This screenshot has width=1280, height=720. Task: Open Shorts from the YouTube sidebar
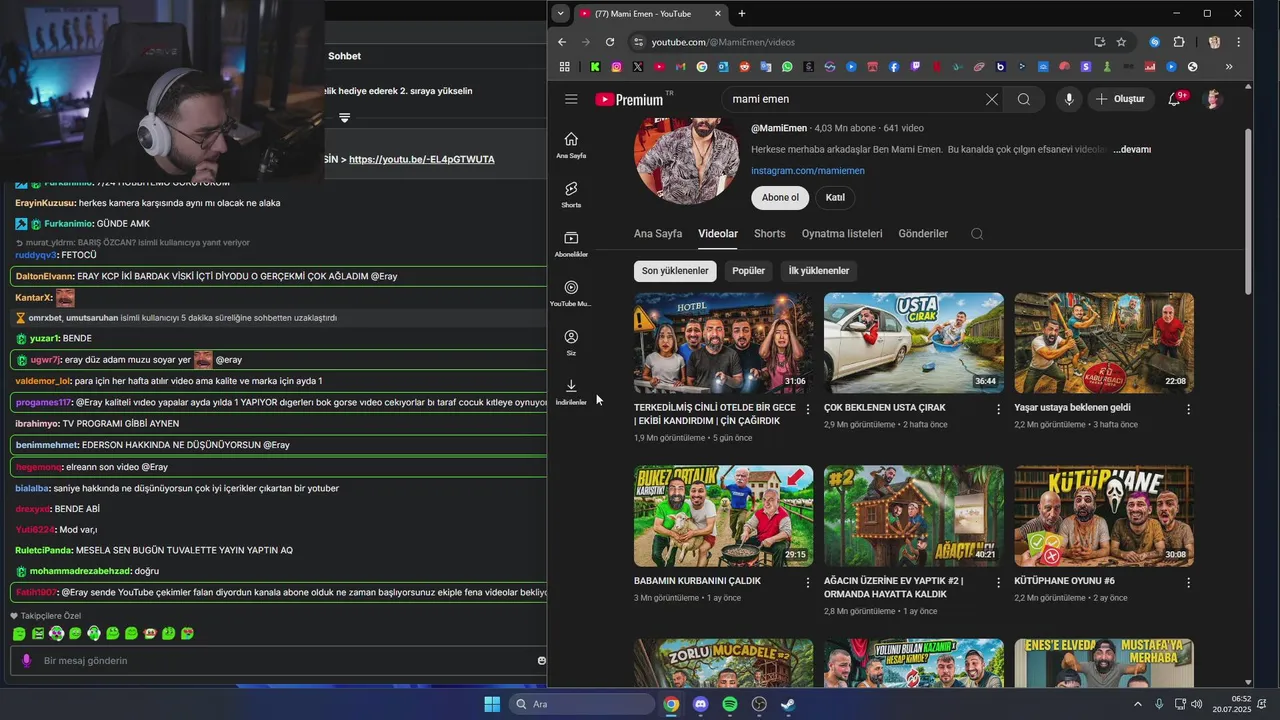tap(571, 194)
